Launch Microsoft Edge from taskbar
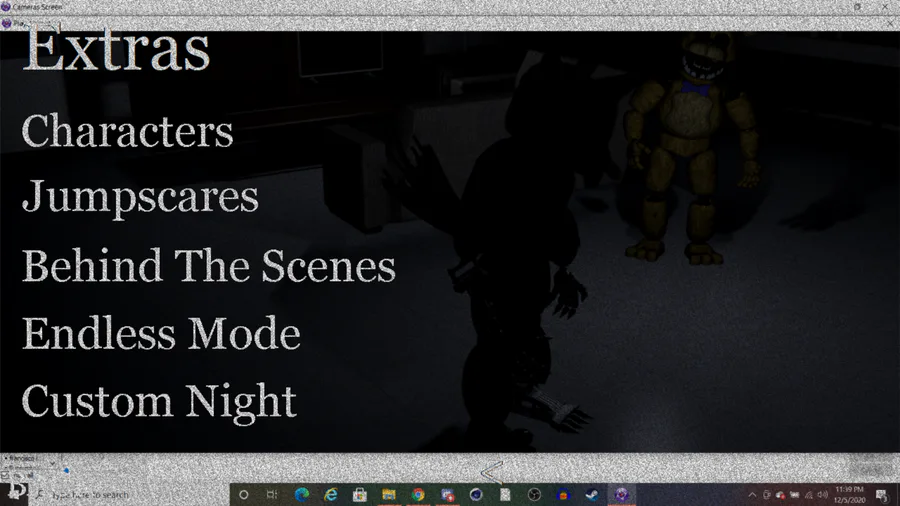The image size is (900, 506). pyautogui.click(x=301, y=495)
